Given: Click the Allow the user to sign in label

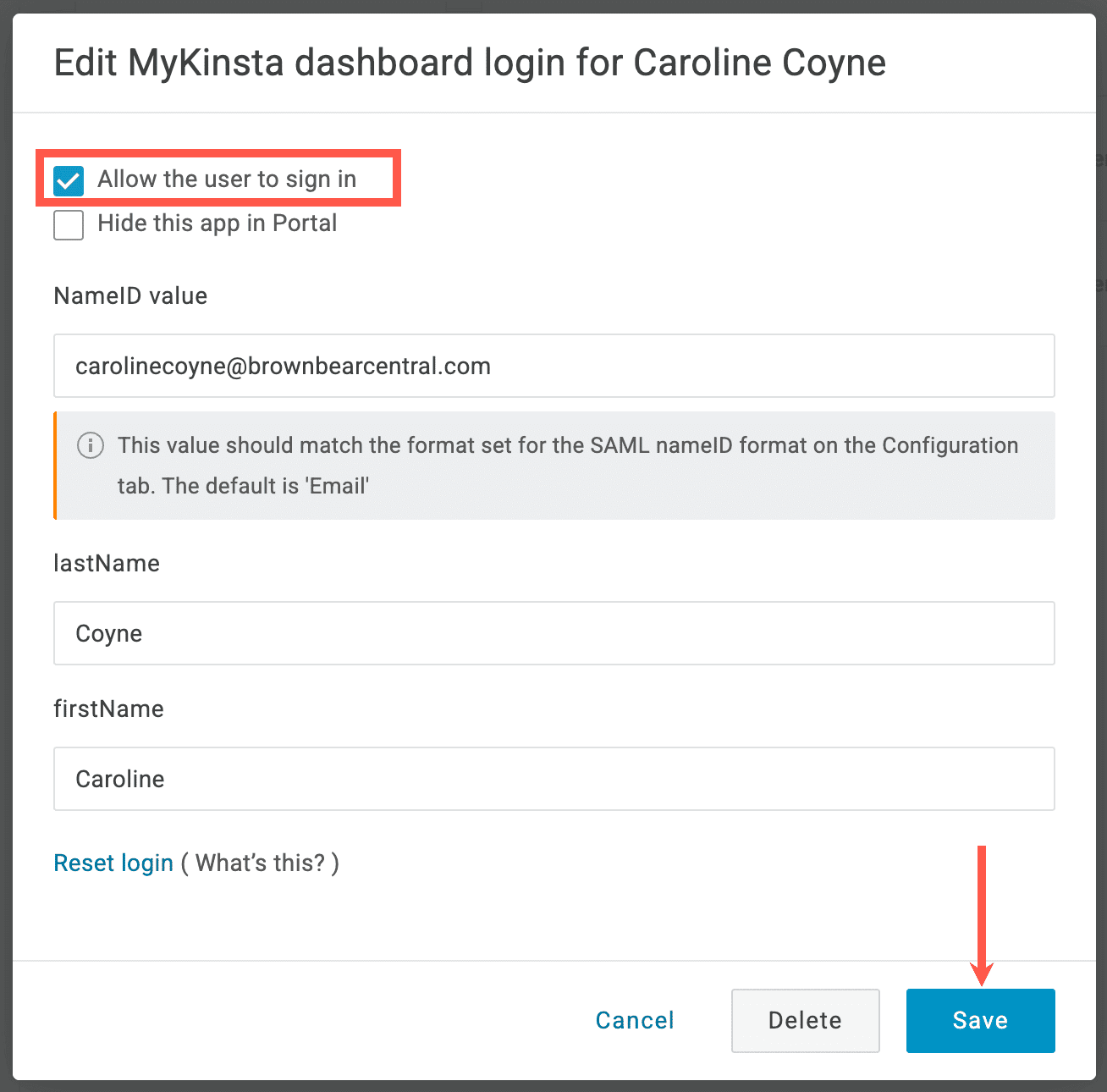Looking at the screenshot, I should coord(227,179).
